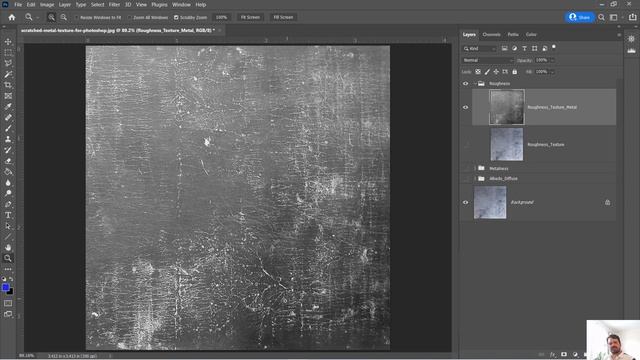Open the Layers panel flyout menu
The height and width of the screenshot is (360, 640).
click(x=619, y=35)
